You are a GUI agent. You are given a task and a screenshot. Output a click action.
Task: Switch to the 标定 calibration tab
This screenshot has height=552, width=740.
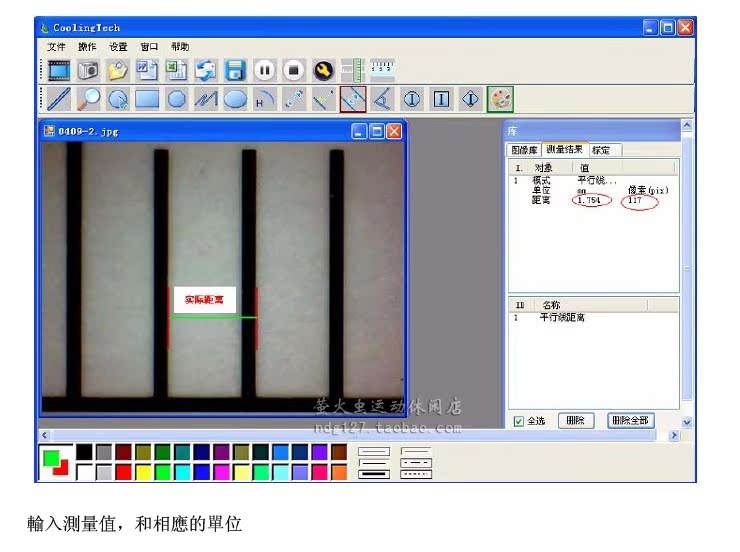[x=602, y=150]
